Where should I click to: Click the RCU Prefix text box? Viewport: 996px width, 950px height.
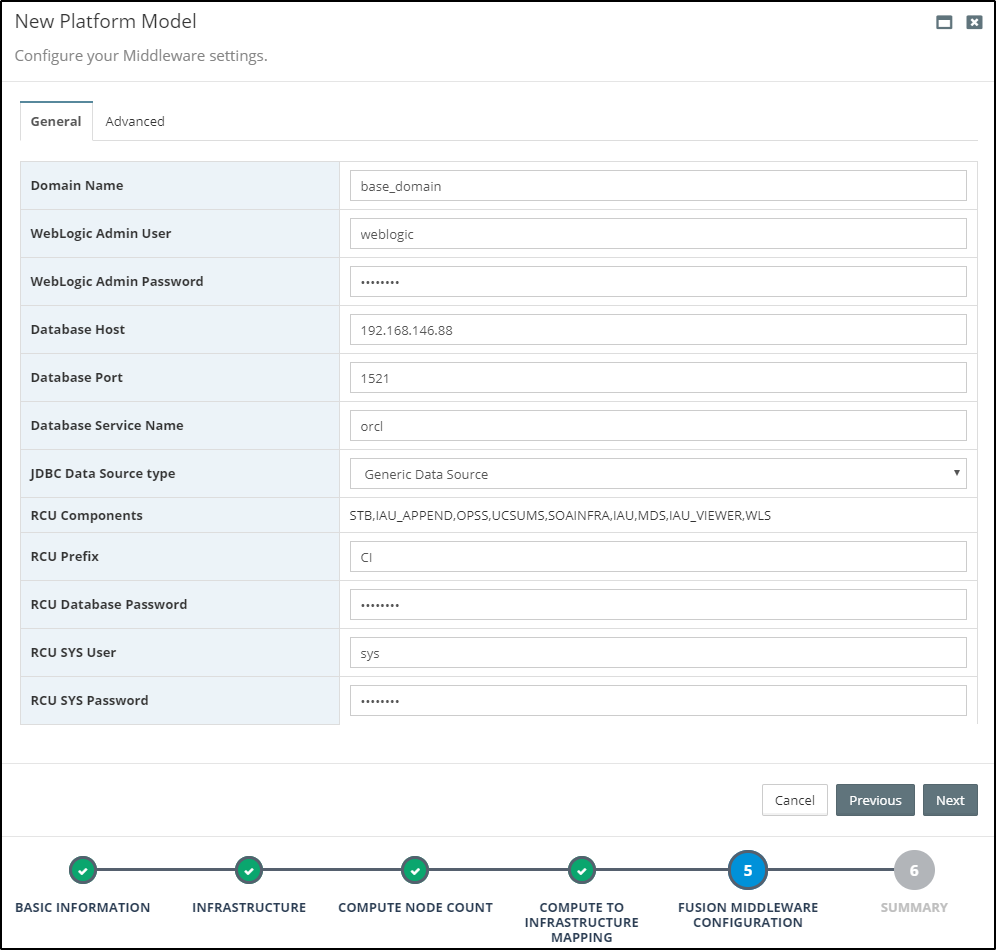point(657,557)
